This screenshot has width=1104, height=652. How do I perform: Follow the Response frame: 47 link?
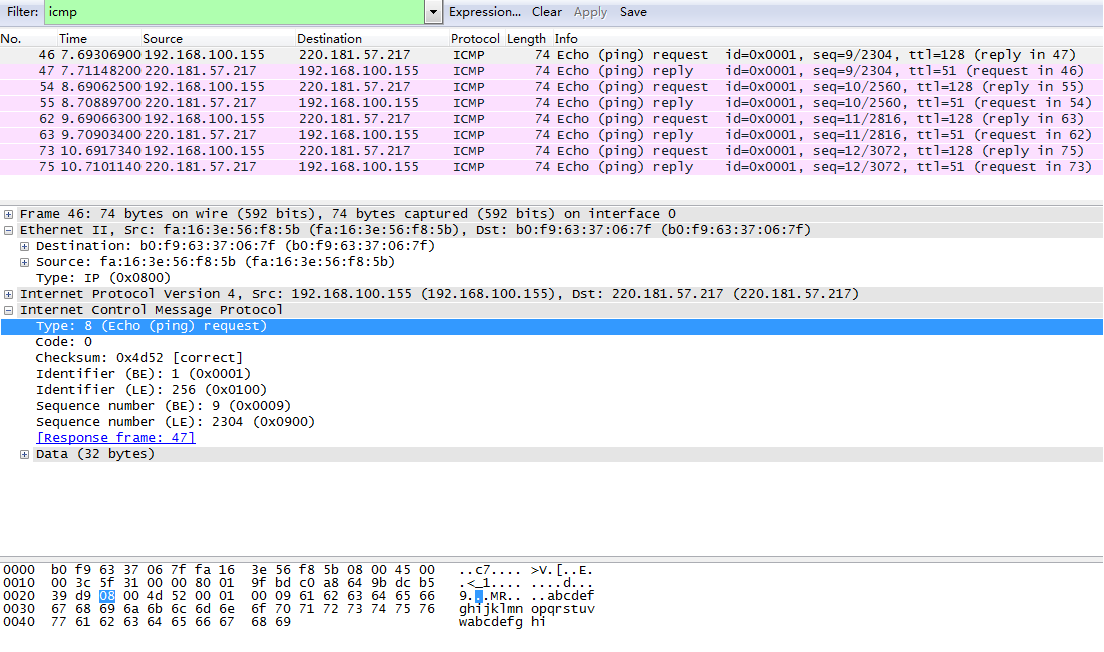coord(115,437)
